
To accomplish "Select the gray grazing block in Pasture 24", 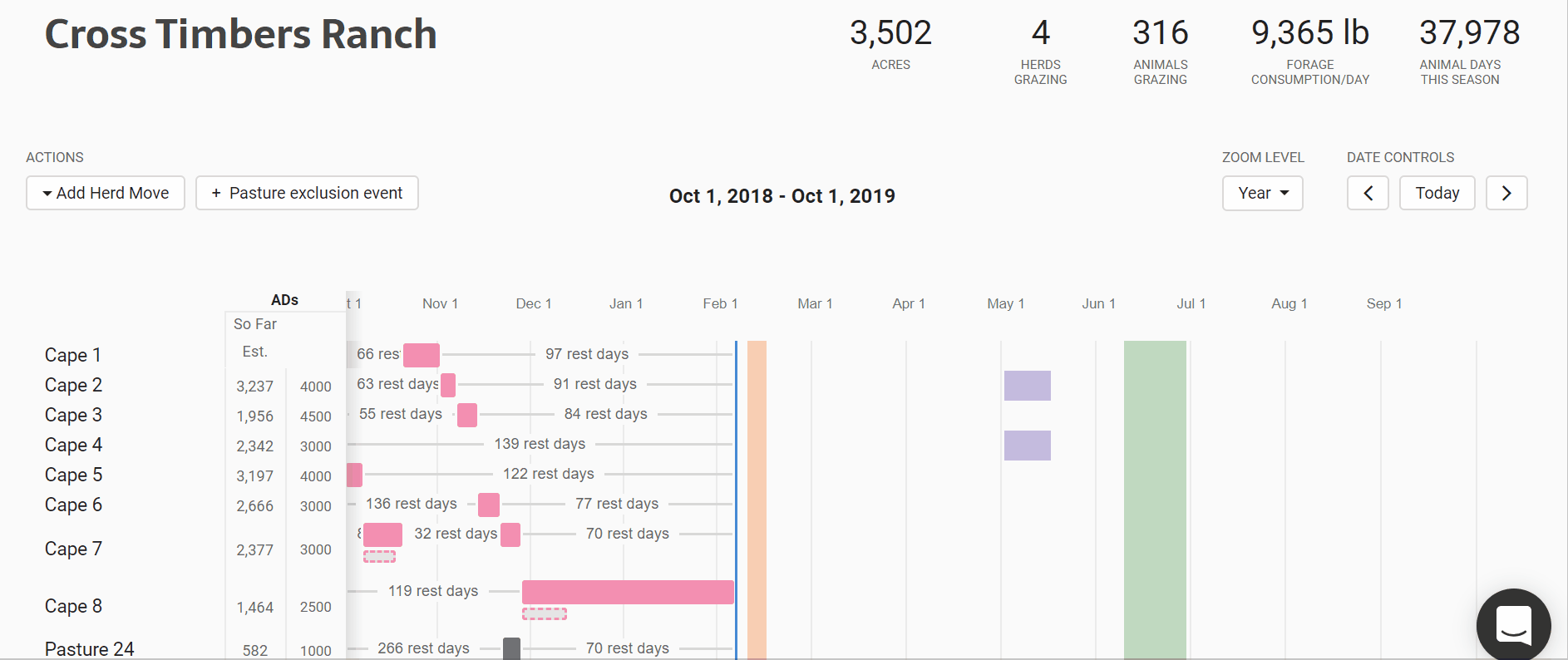I will [512, 648].
